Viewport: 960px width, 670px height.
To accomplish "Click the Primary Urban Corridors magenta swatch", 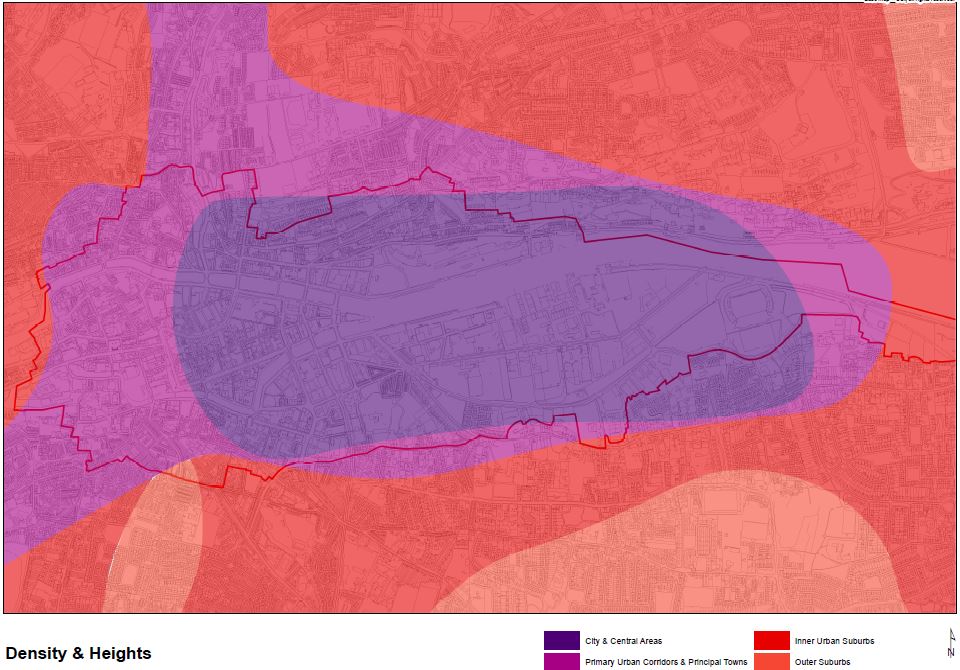I will tap(561, 661).
